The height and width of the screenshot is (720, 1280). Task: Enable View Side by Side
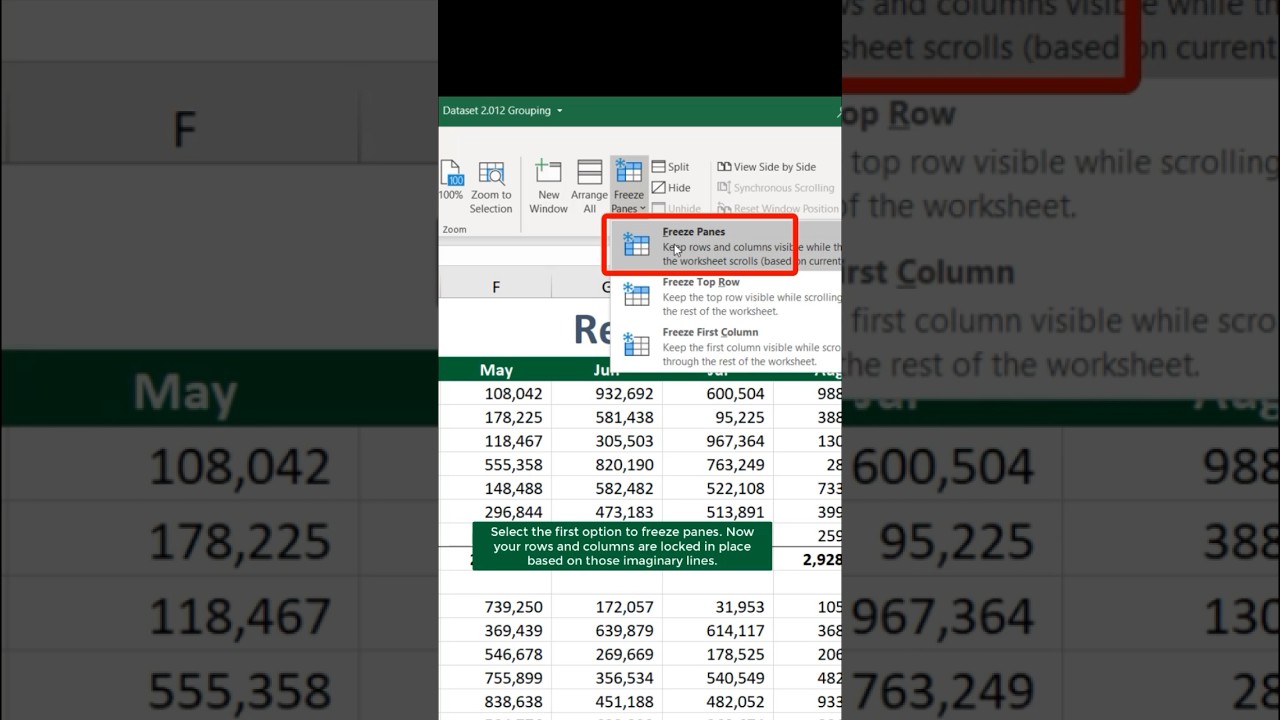coord(766,167)
